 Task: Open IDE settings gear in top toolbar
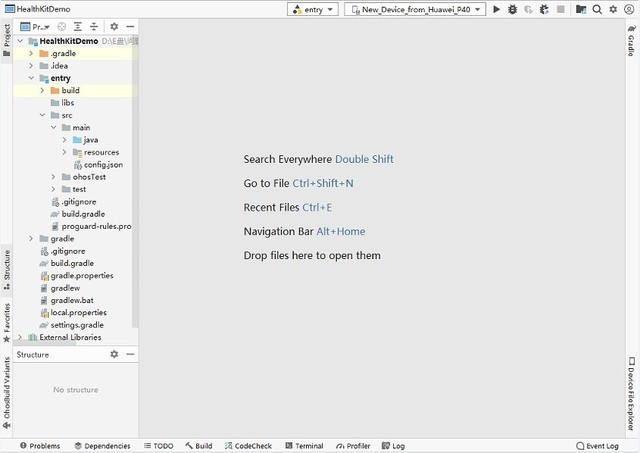pos(613,9)
